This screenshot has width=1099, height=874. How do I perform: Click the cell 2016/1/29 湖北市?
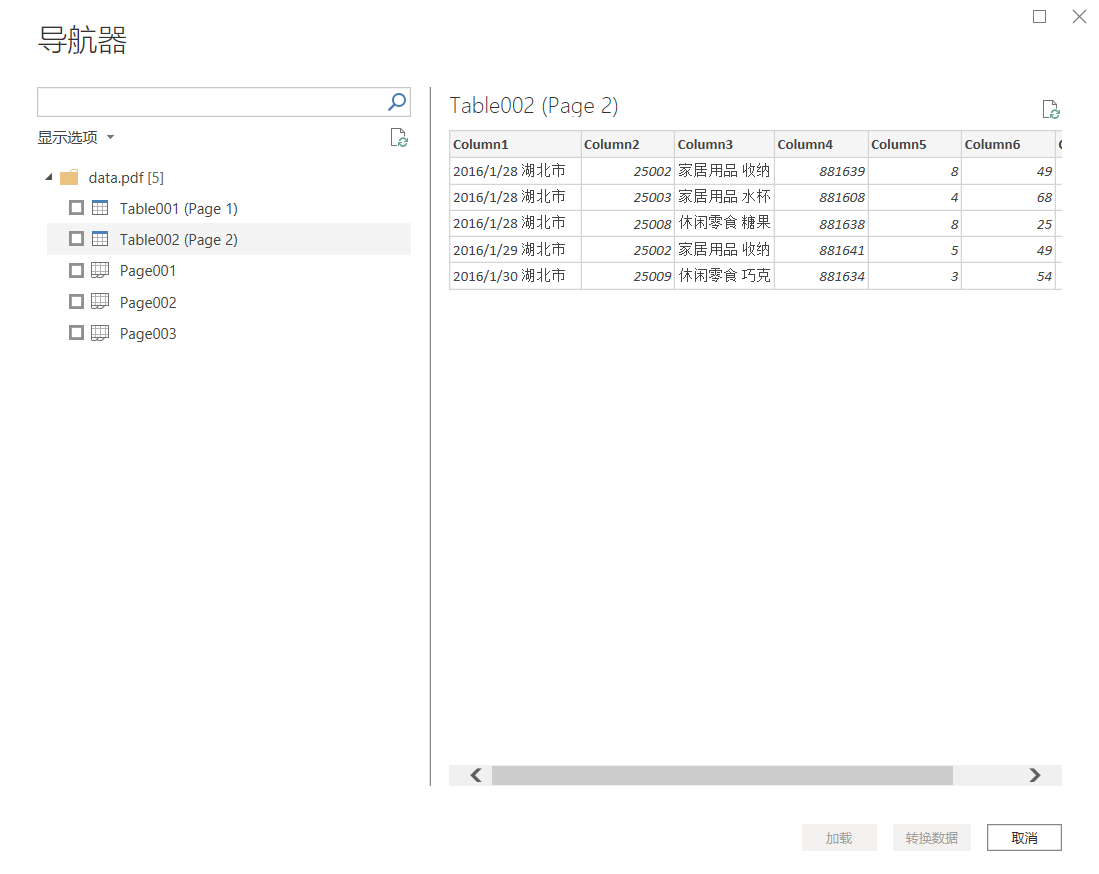click(515, 250)
